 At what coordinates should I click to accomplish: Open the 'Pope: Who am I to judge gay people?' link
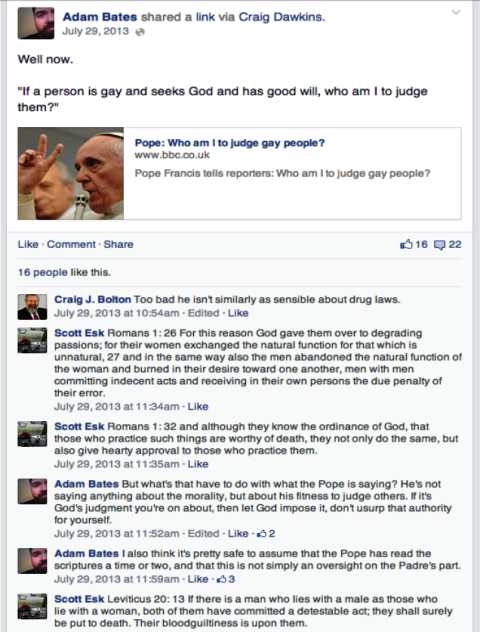[230, 143]
